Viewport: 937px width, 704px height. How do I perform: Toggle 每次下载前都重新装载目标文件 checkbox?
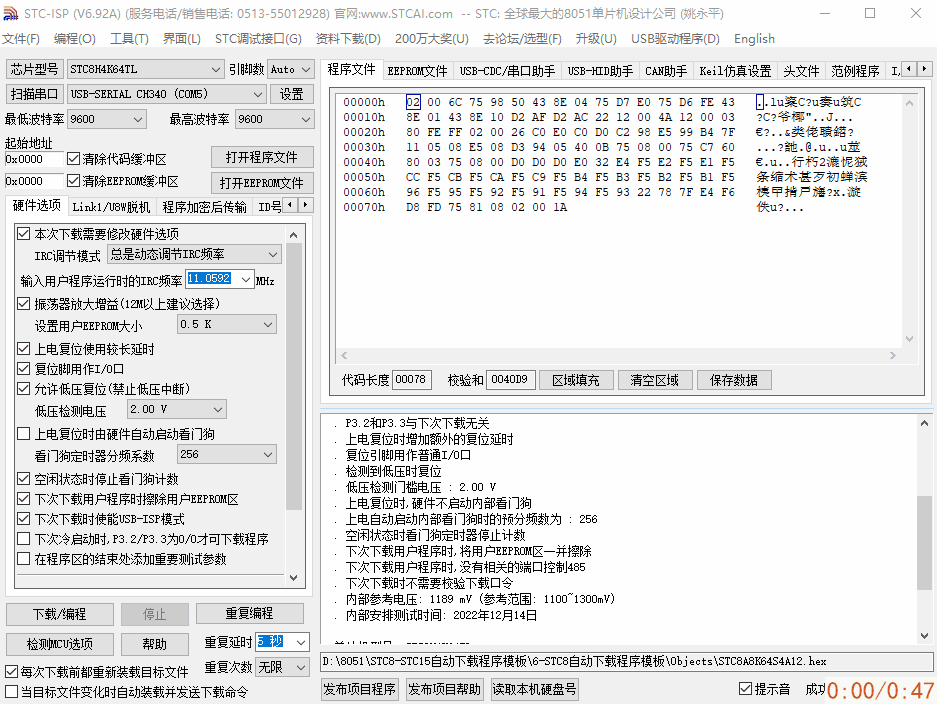pyautogui.click(x=11, y=672)
